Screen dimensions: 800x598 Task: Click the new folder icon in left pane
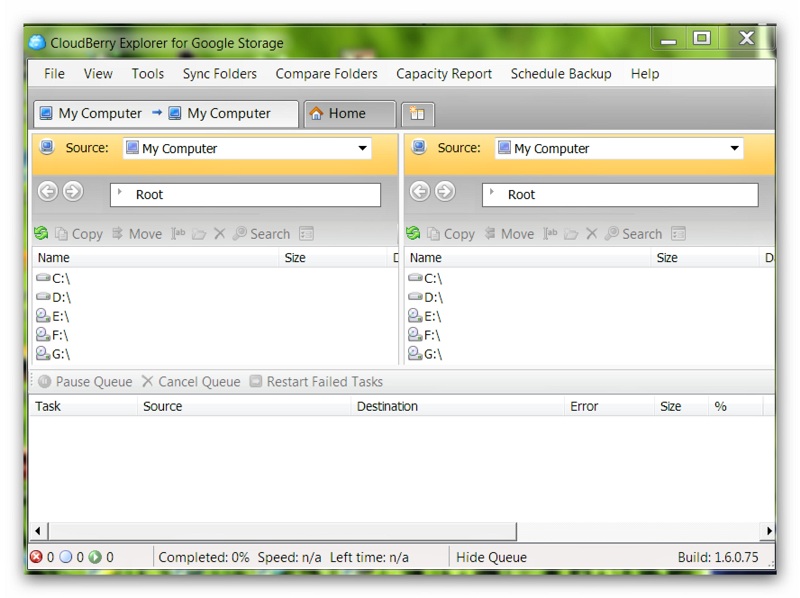[199, 234]
